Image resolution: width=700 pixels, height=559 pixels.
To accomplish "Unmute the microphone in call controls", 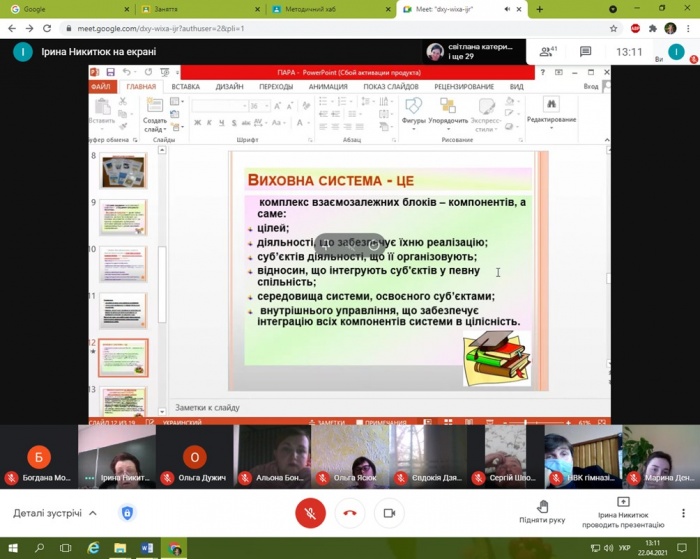I will 310,513.
